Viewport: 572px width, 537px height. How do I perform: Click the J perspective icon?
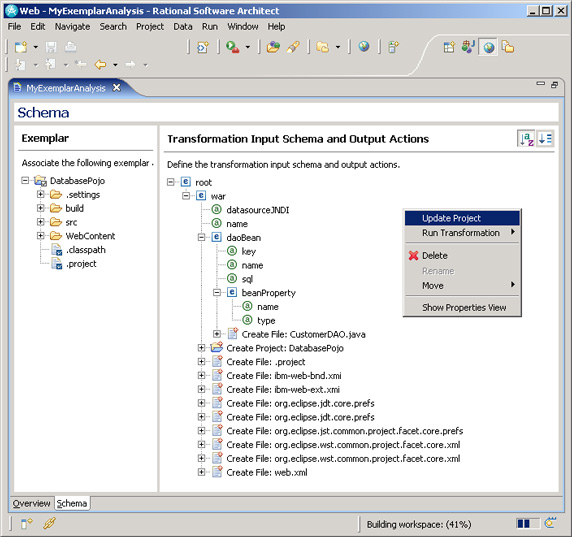[x=468, y=47]
